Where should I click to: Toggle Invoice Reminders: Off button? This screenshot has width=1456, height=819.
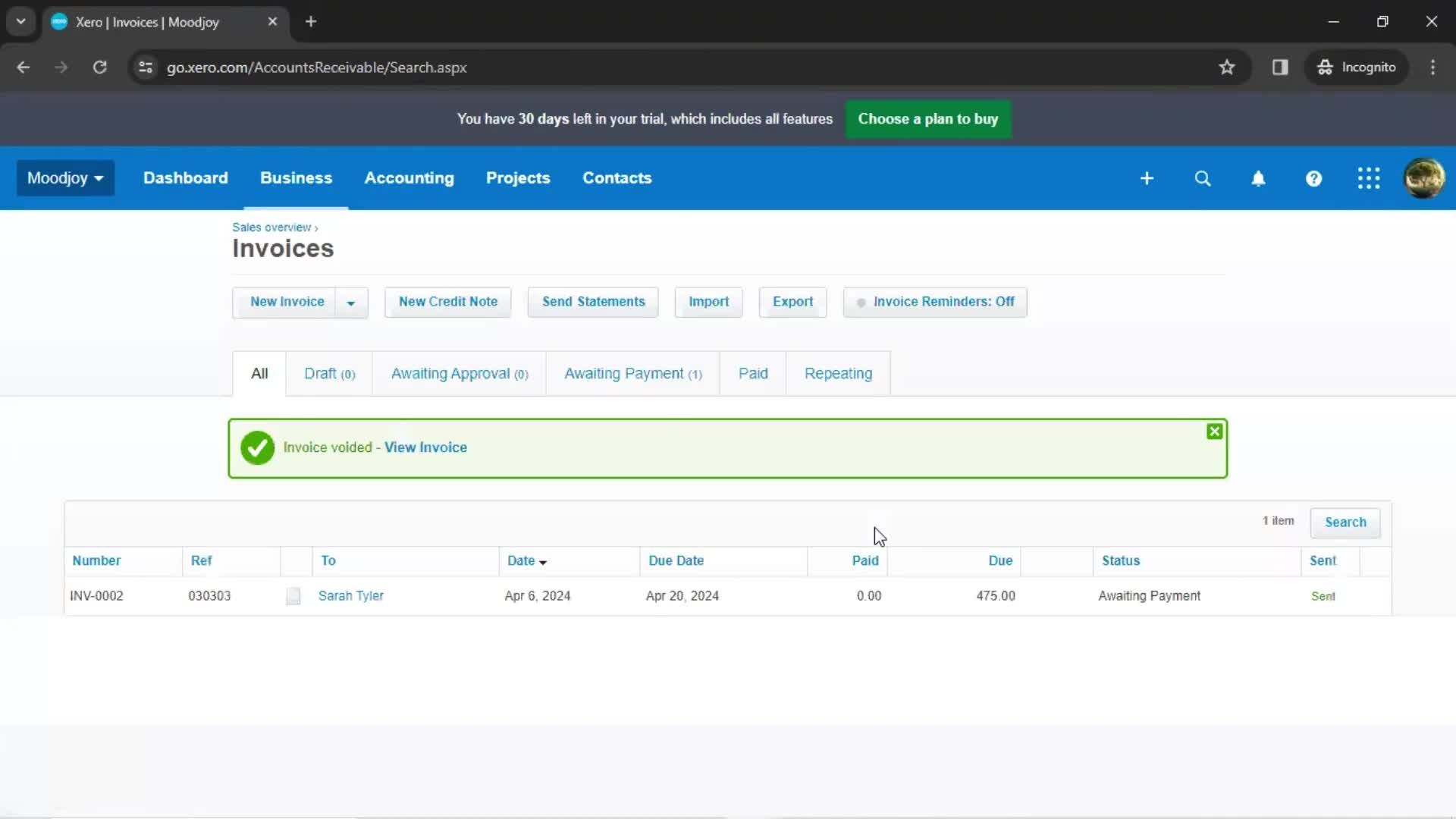point(935,302)
